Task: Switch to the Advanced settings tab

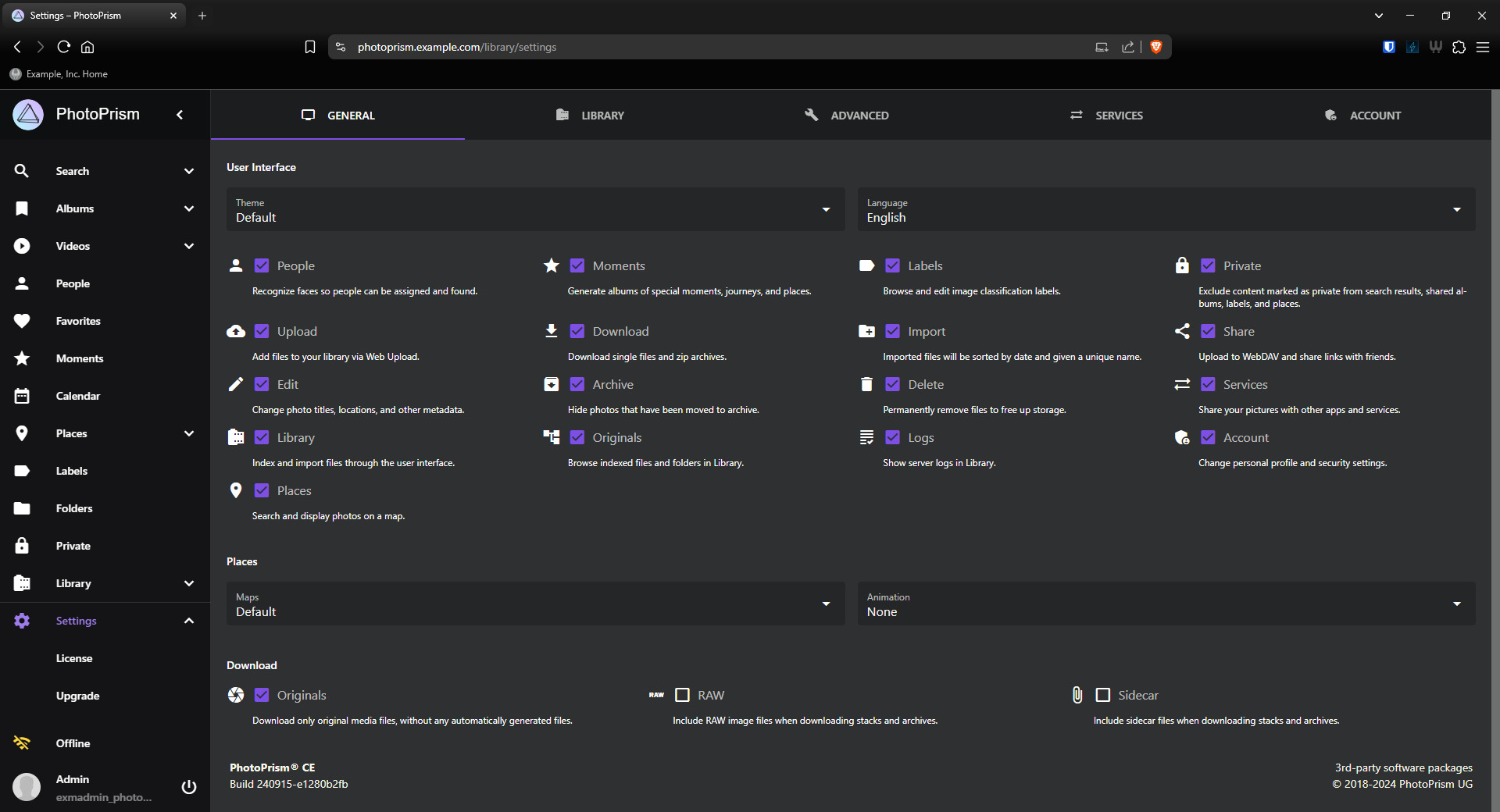Action: click(847, 116)
